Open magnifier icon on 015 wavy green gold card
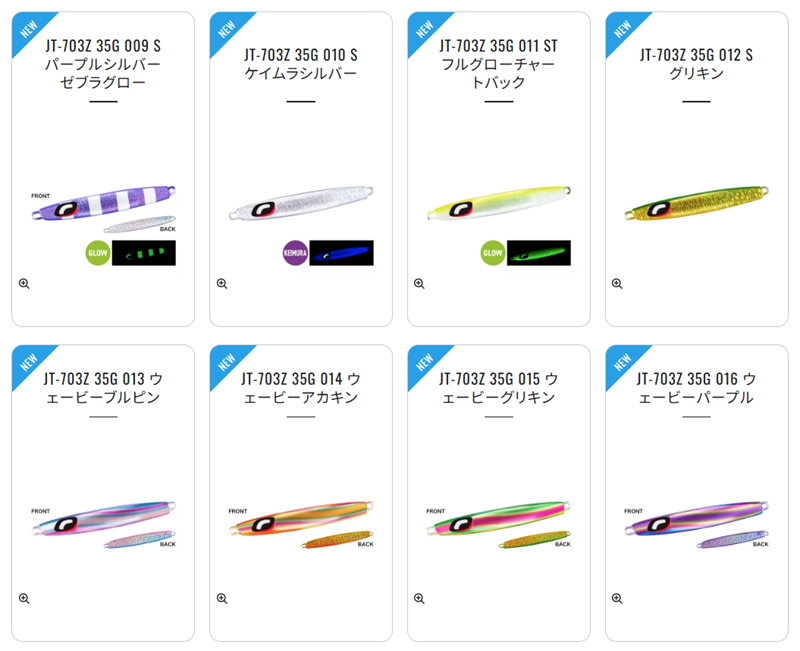The height and width of the screenshot is (651, 800). click(x=419, y=598)
